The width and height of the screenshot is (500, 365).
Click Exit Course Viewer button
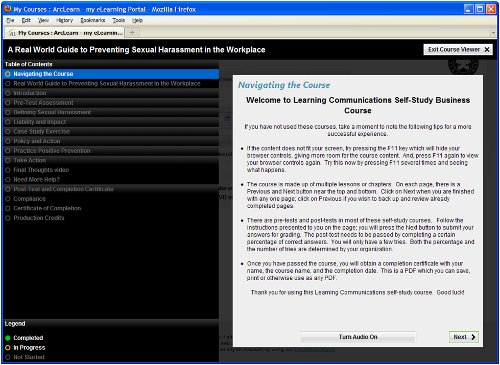pos(458,50)
